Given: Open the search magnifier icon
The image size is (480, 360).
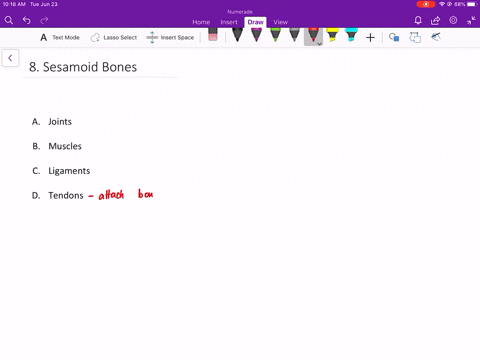Looking at the screenshot, I should (x=9, y=21).
